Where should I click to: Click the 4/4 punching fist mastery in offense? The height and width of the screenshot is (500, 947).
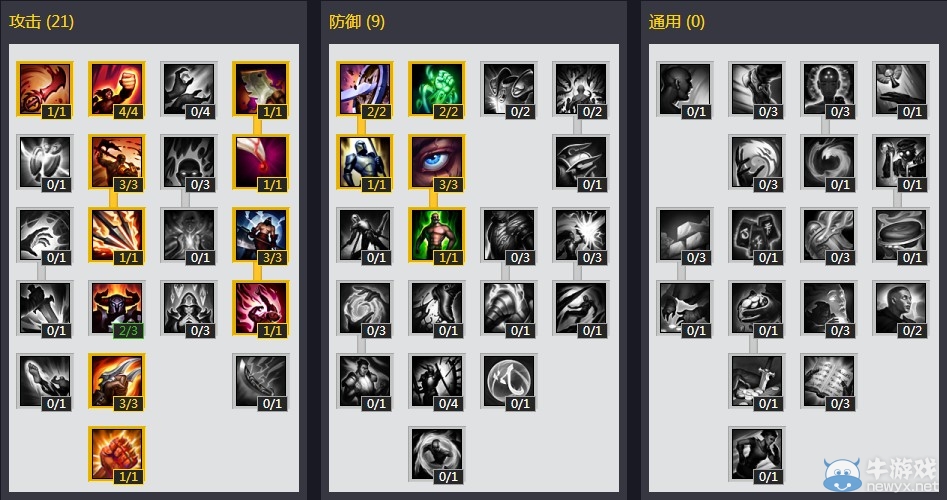click(117, 89)
